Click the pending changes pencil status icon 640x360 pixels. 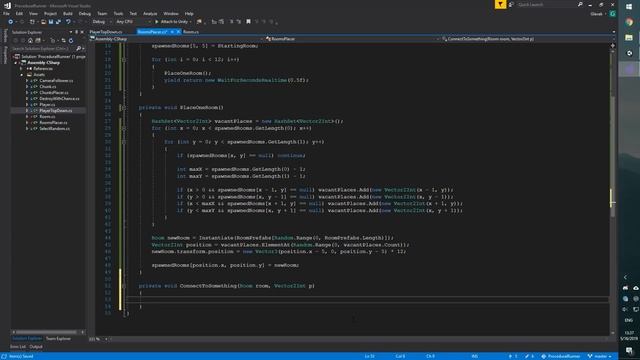click(527, 356)
